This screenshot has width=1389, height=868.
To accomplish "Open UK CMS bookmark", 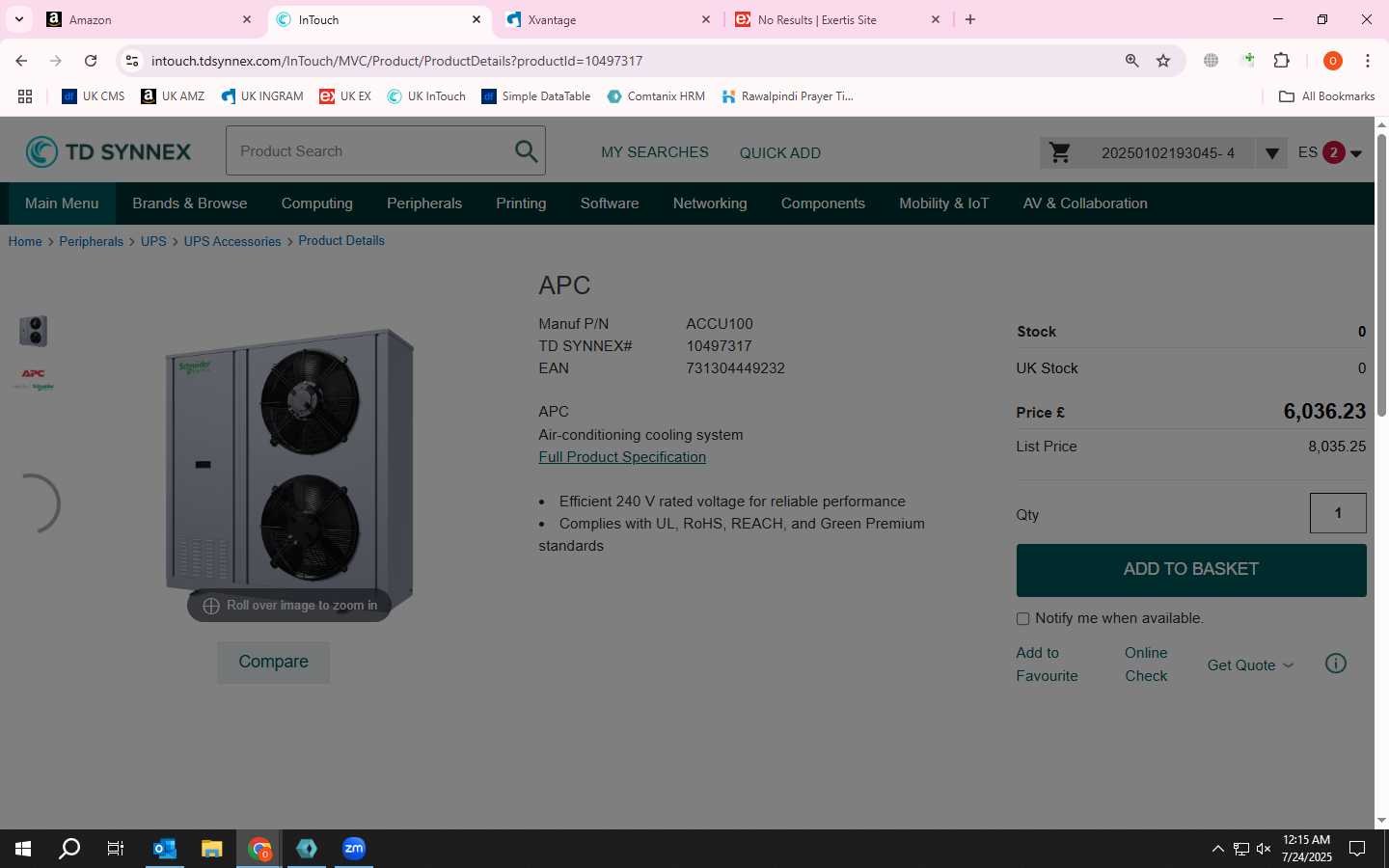I will pos(94,96).
